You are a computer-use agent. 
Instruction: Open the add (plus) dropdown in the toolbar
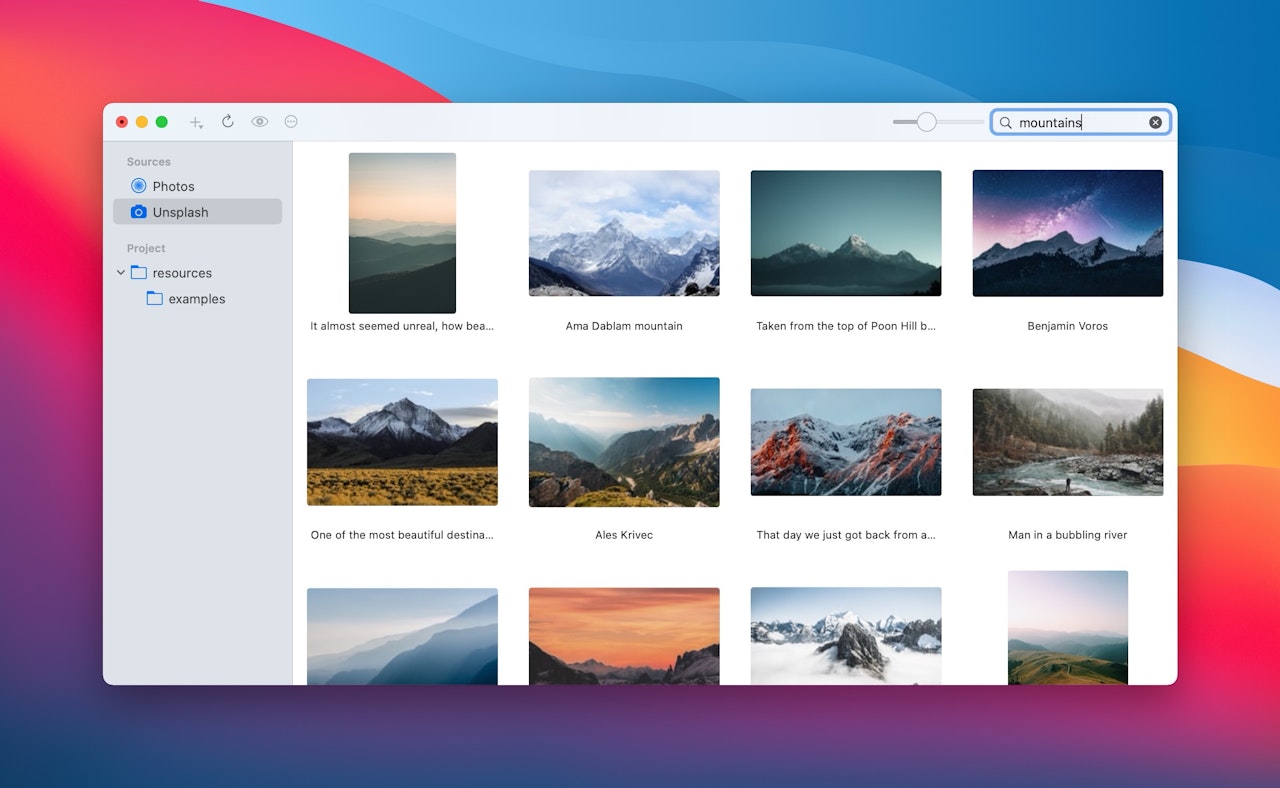point(196,122)
